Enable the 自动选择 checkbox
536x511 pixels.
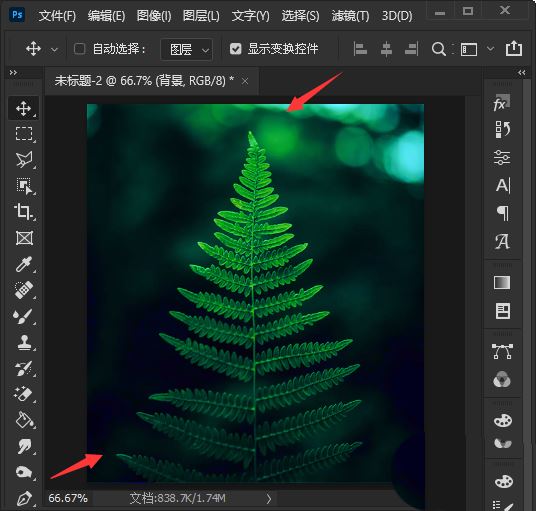pos(79,49)
